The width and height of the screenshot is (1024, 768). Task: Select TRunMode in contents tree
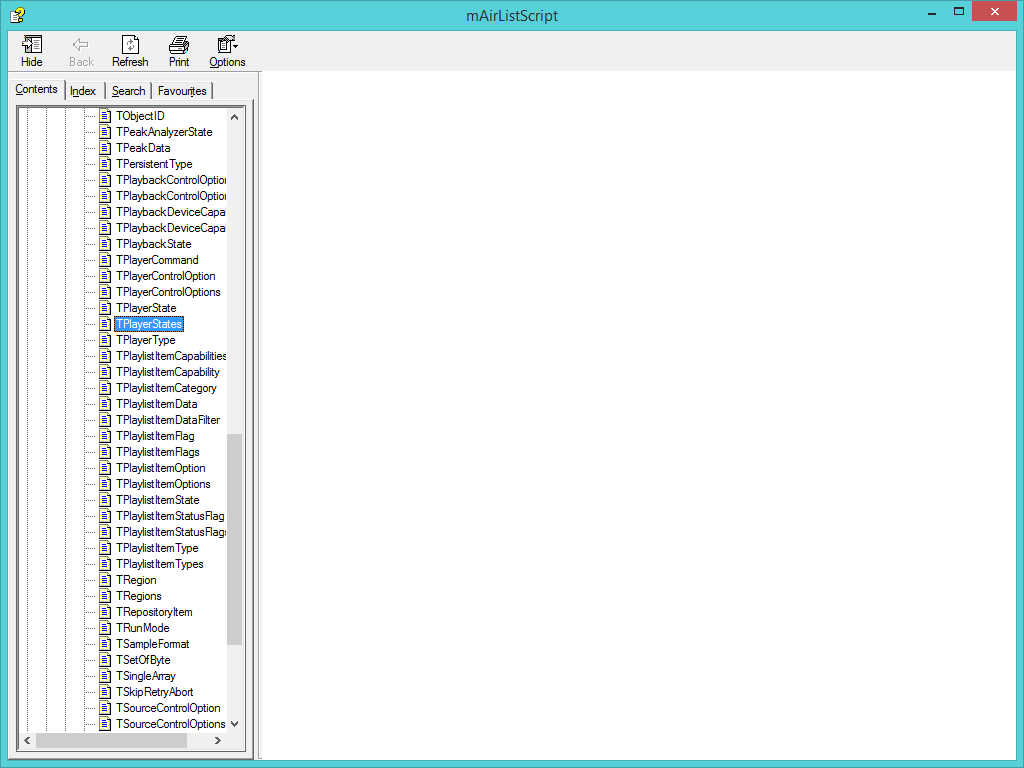click(143, 628)
